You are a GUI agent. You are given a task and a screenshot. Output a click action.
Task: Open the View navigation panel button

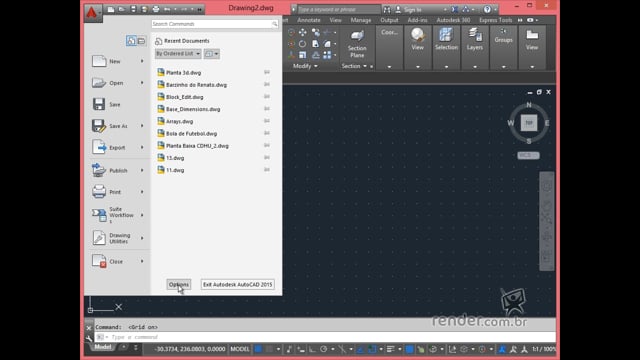[418, 47]
